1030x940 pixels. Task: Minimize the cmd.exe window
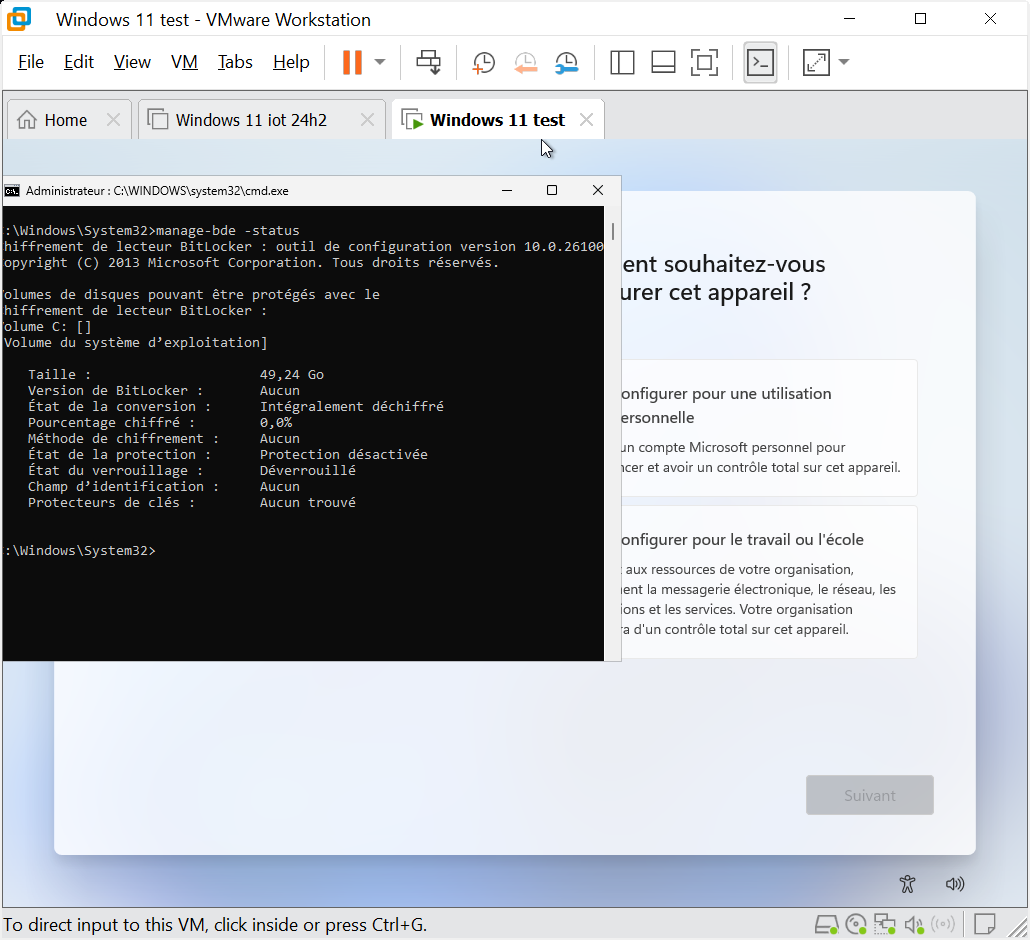pyautogui.click(x=506, y=190)
